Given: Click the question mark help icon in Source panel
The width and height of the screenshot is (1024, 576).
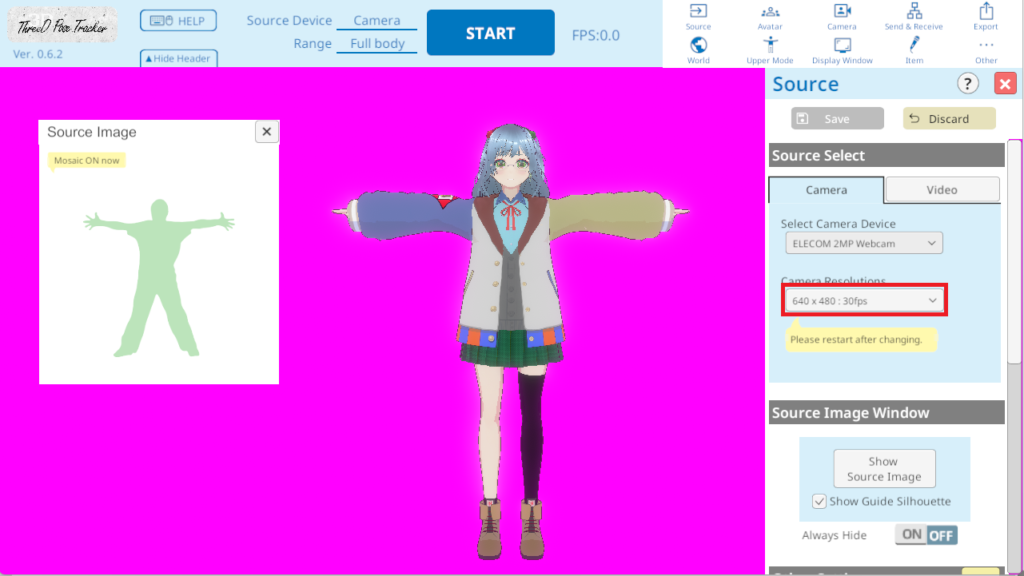Looking at the screenshot, I should (968, 84).
